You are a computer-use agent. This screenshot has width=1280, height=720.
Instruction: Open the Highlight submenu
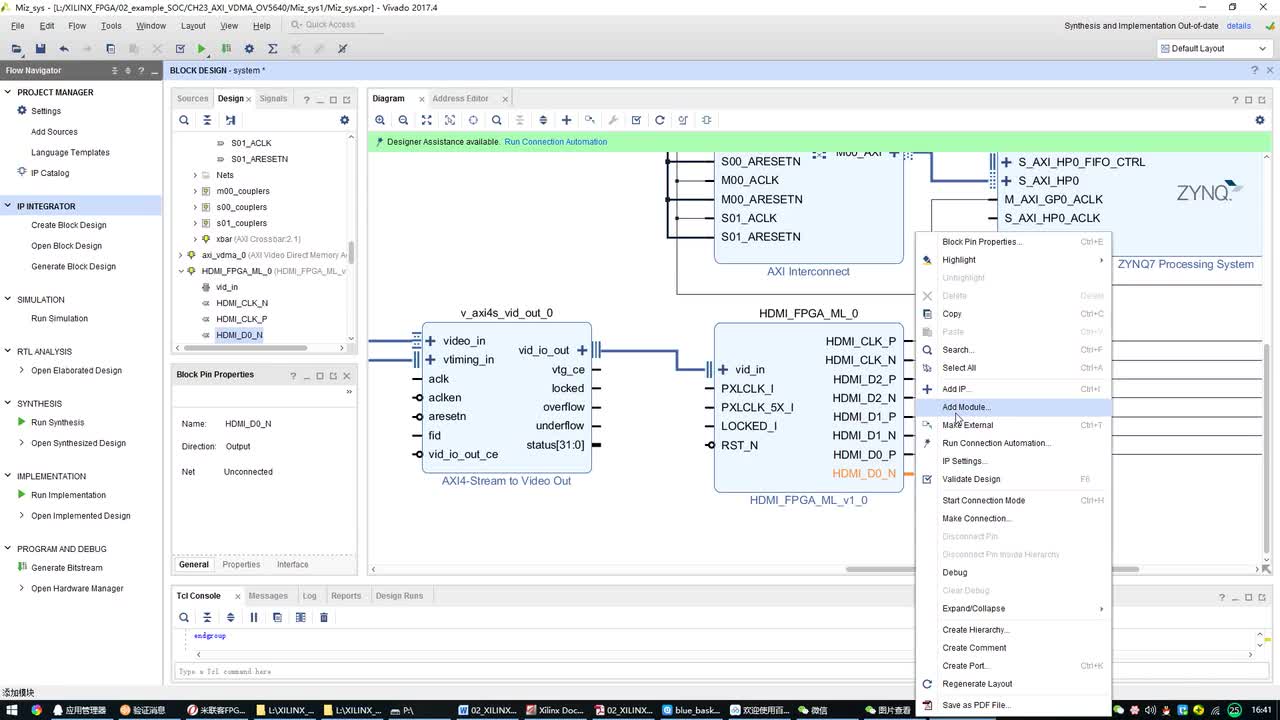coord(1012,260)
